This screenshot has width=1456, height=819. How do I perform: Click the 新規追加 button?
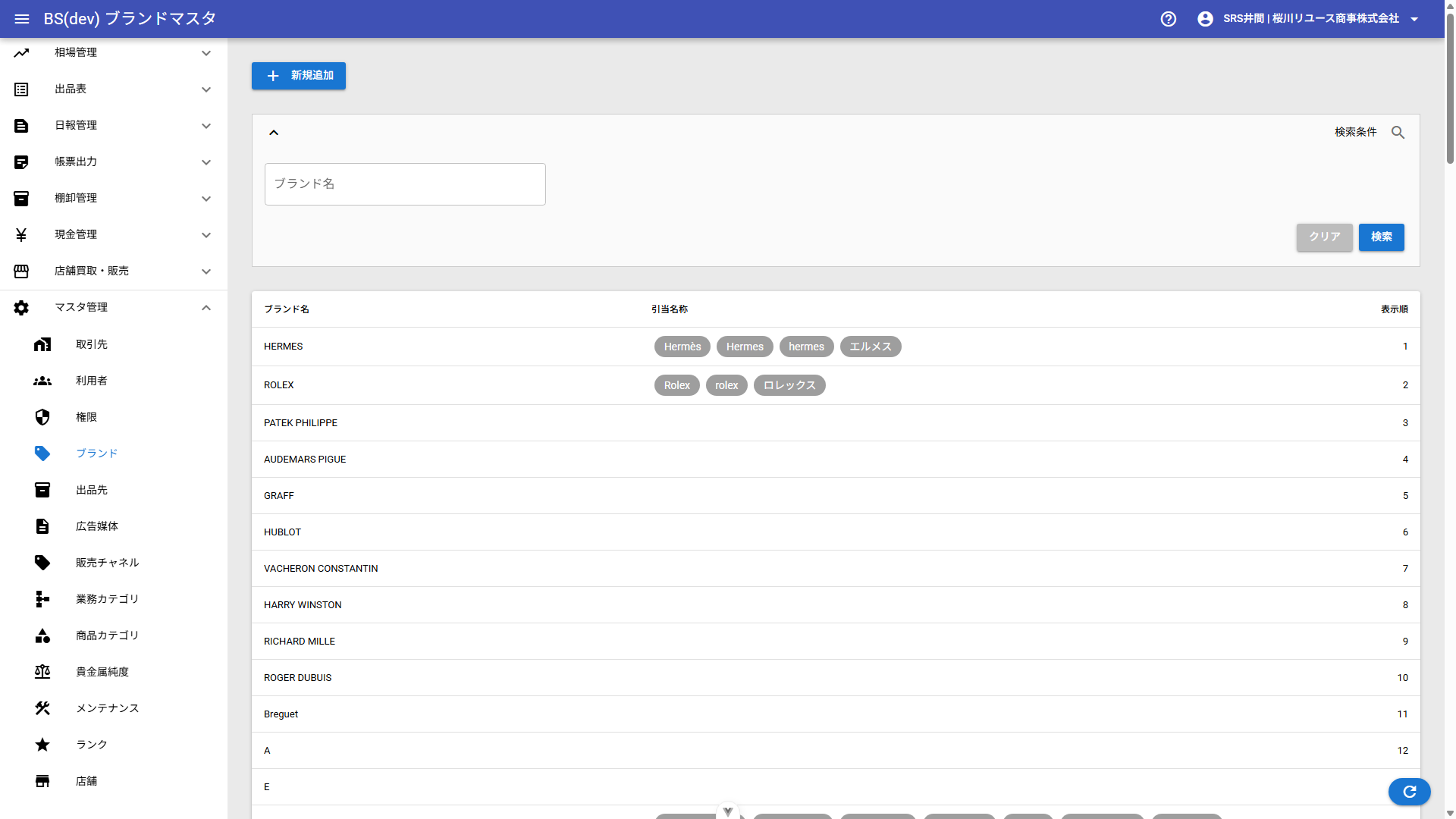299,76
